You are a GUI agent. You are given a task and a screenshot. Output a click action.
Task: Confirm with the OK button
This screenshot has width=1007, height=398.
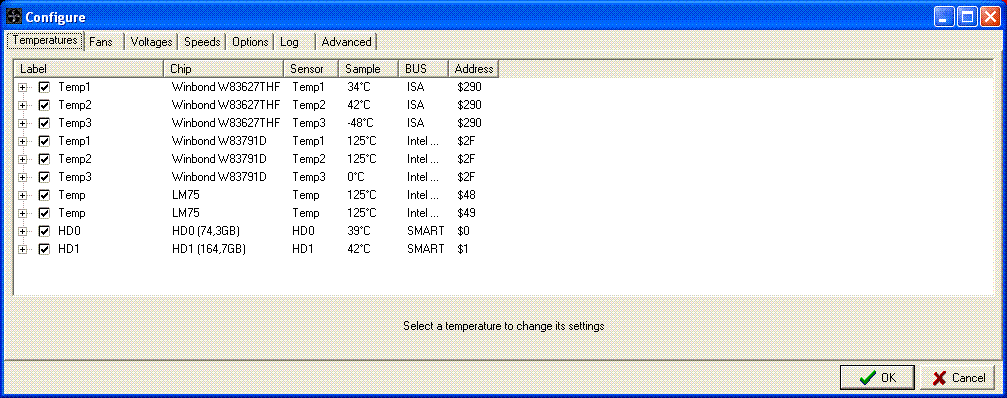pyautogui.click(x=877, y=377)
